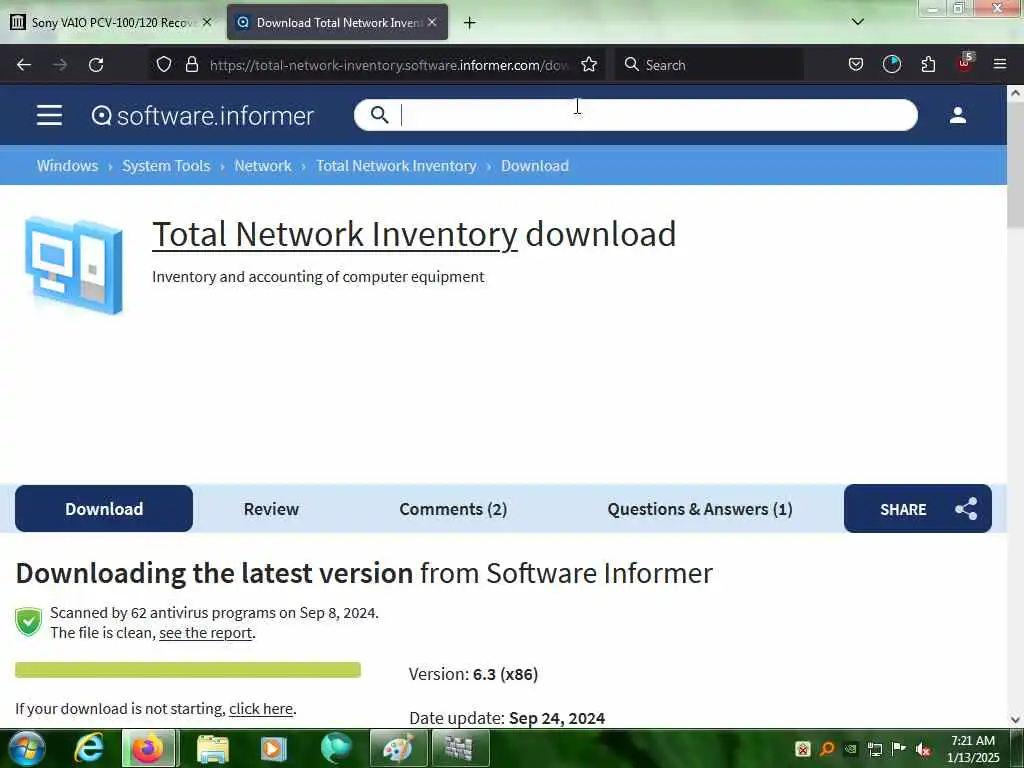1024x768 pixels.
Task: Click the Version: 6.3 (x86) text
Action: pyautogui.click(x=473, y=674)
